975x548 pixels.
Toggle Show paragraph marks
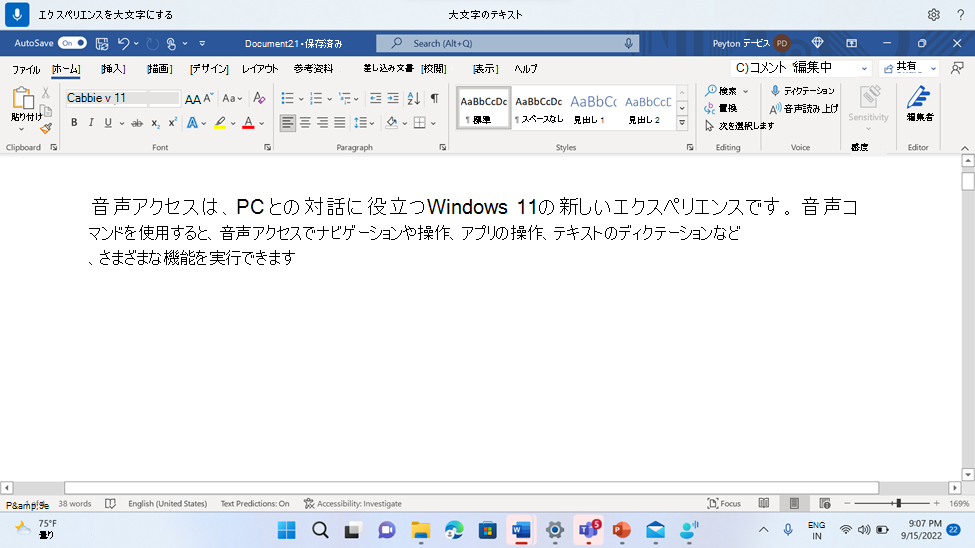tap(435, 98)
